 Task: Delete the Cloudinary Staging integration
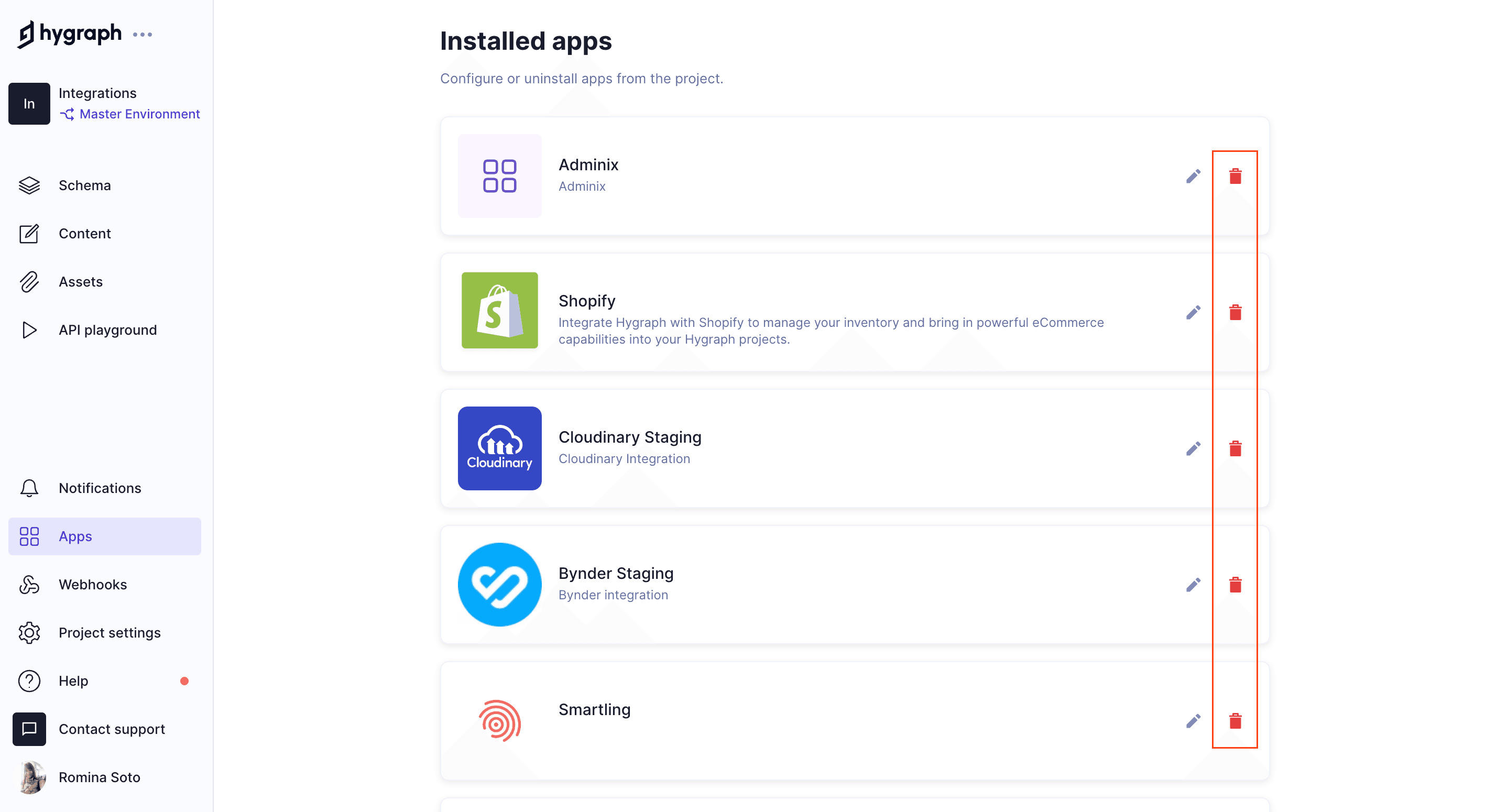click(1236, 448)
